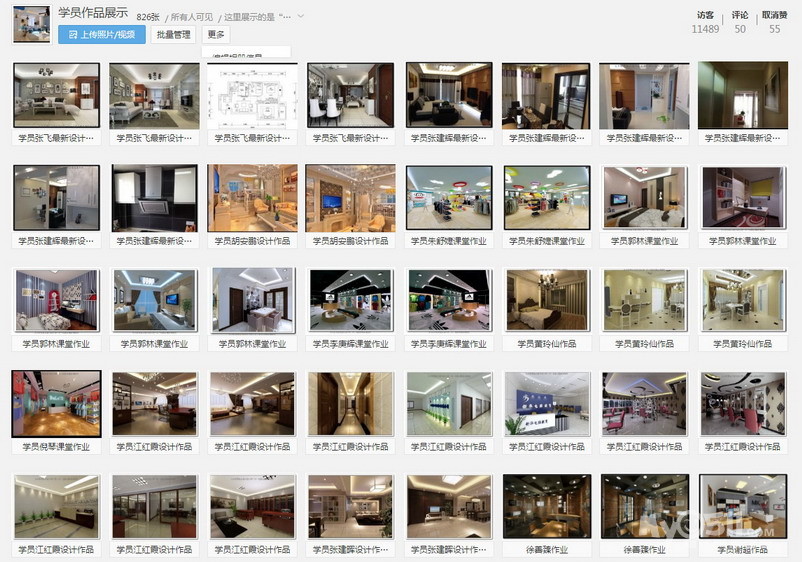Viewport: 802px width, 562px height.
Task: Click the album cover image beside the title
Action: click(x=32, y=25)
